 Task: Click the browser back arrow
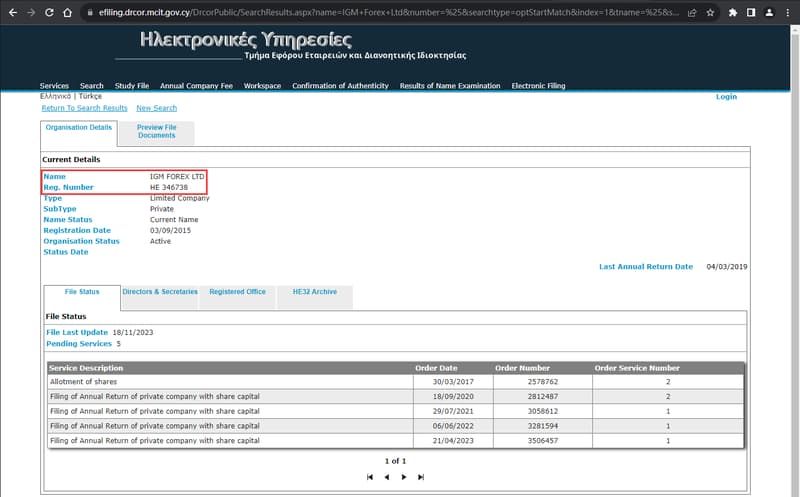13,12
